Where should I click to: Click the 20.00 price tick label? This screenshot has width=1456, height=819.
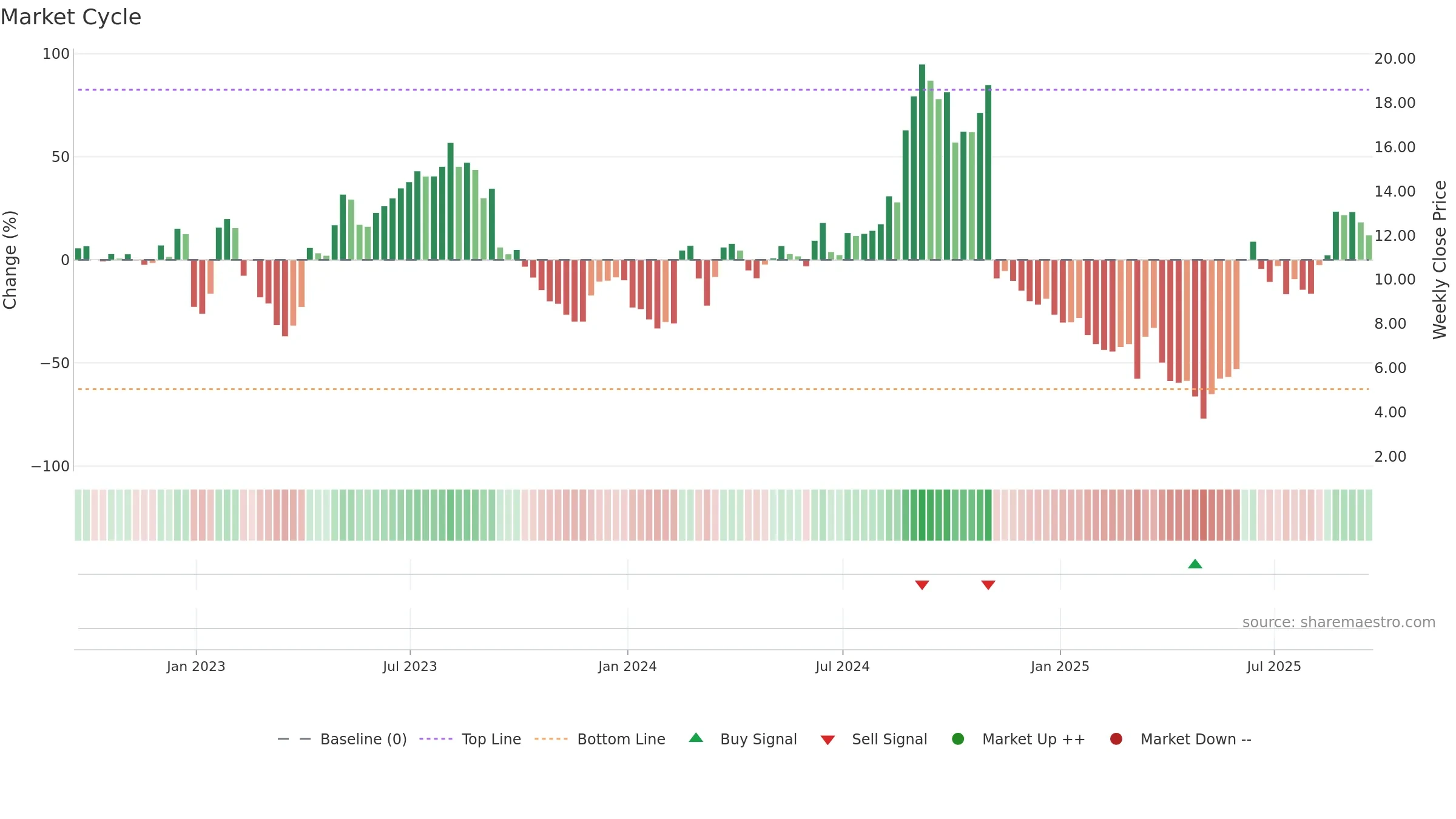point(1395,59)
